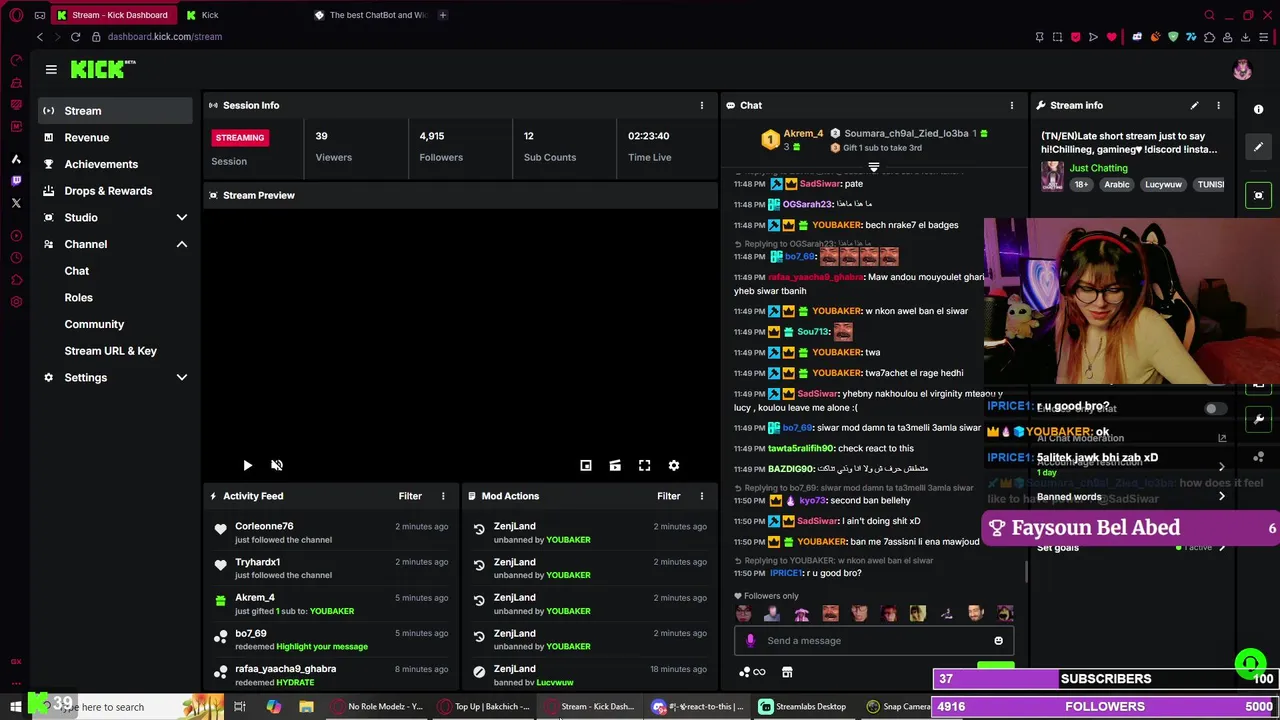Open X icon in Opera sidebar
The height and width of the screenshot is (720, 1280).
[16, 203]
